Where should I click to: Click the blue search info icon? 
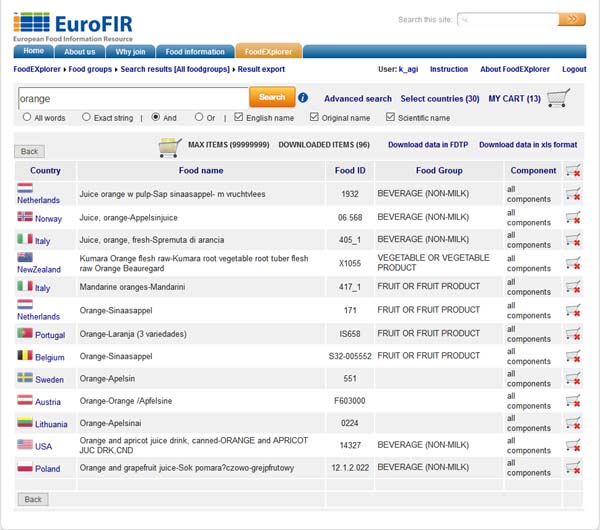pyautogui.click(x=303, y=98)
